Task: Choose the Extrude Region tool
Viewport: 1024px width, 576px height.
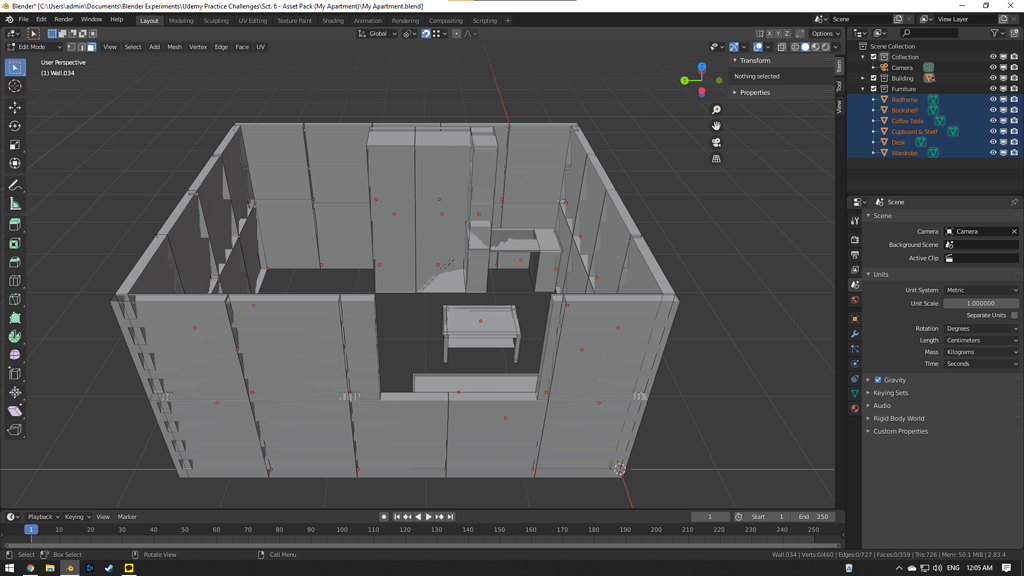Action: [x=14, y=223]
